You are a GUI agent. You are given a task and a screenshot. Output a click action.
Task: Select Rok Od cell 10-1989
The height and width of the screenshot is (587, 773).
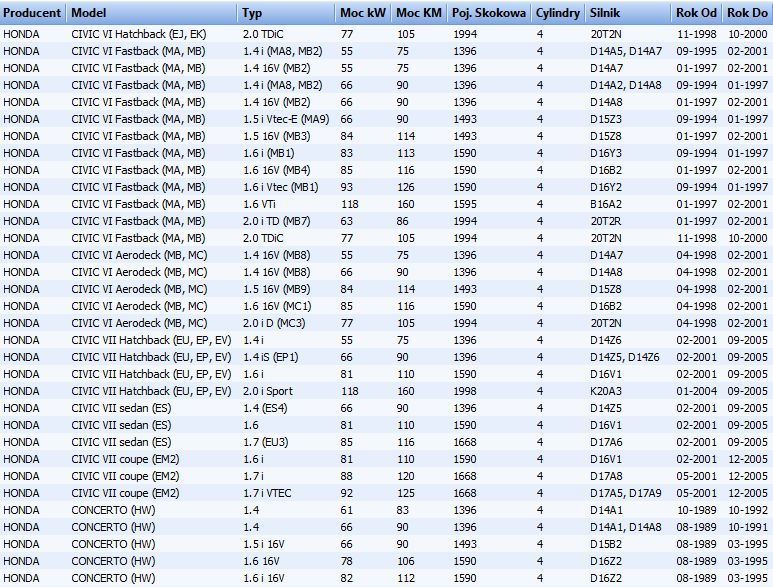click(696, 510)
